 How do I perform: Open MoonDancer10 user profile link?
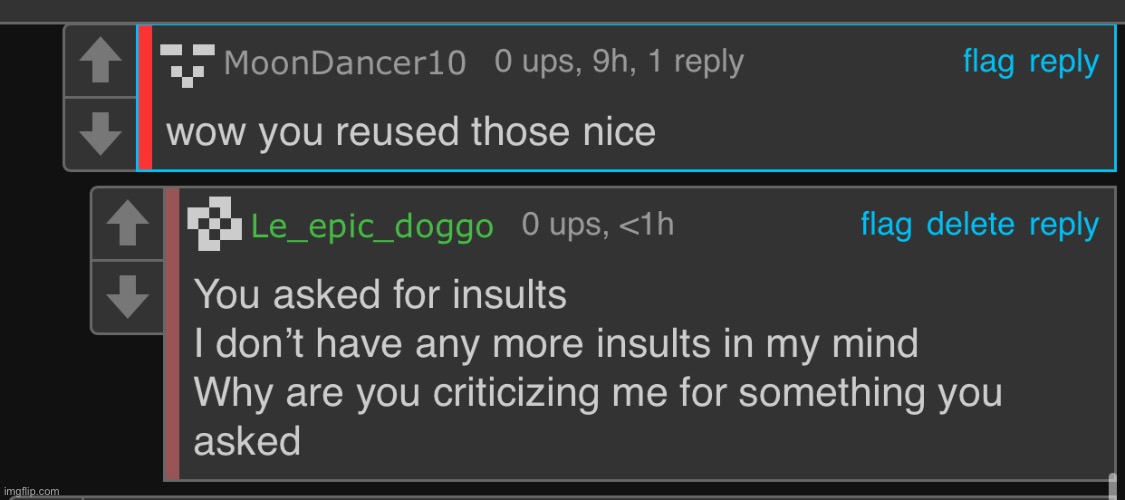tap(345, 64)
